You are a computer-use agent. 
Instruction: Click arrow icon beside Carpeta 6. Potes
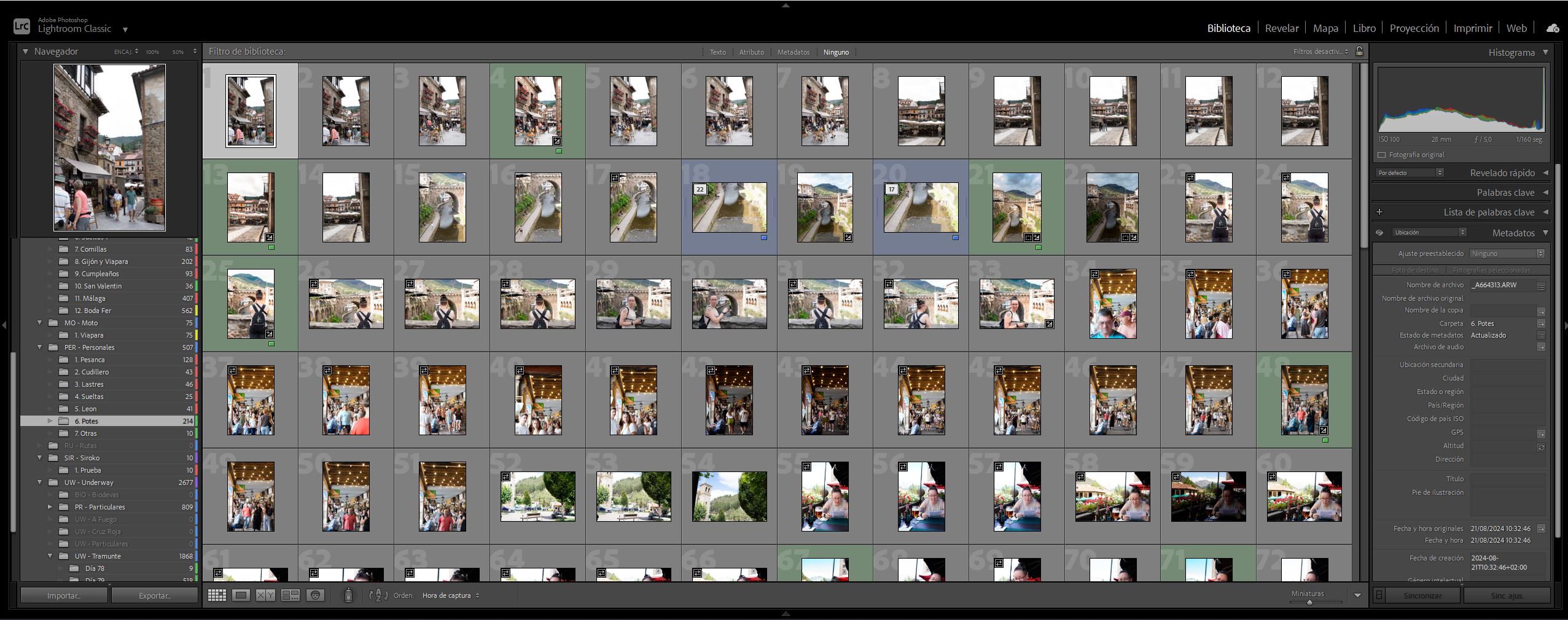click(1541, 324)
